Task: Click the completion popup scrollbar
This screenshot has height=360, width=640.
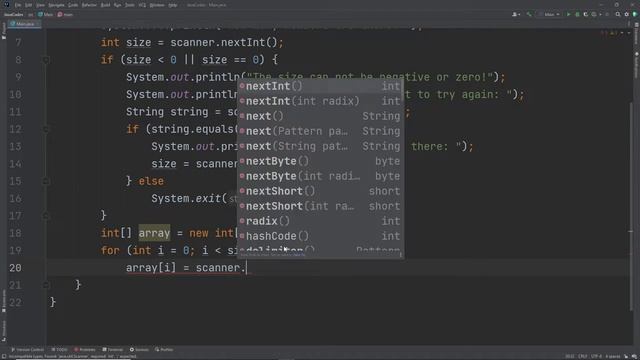Action: pos(403,90)
